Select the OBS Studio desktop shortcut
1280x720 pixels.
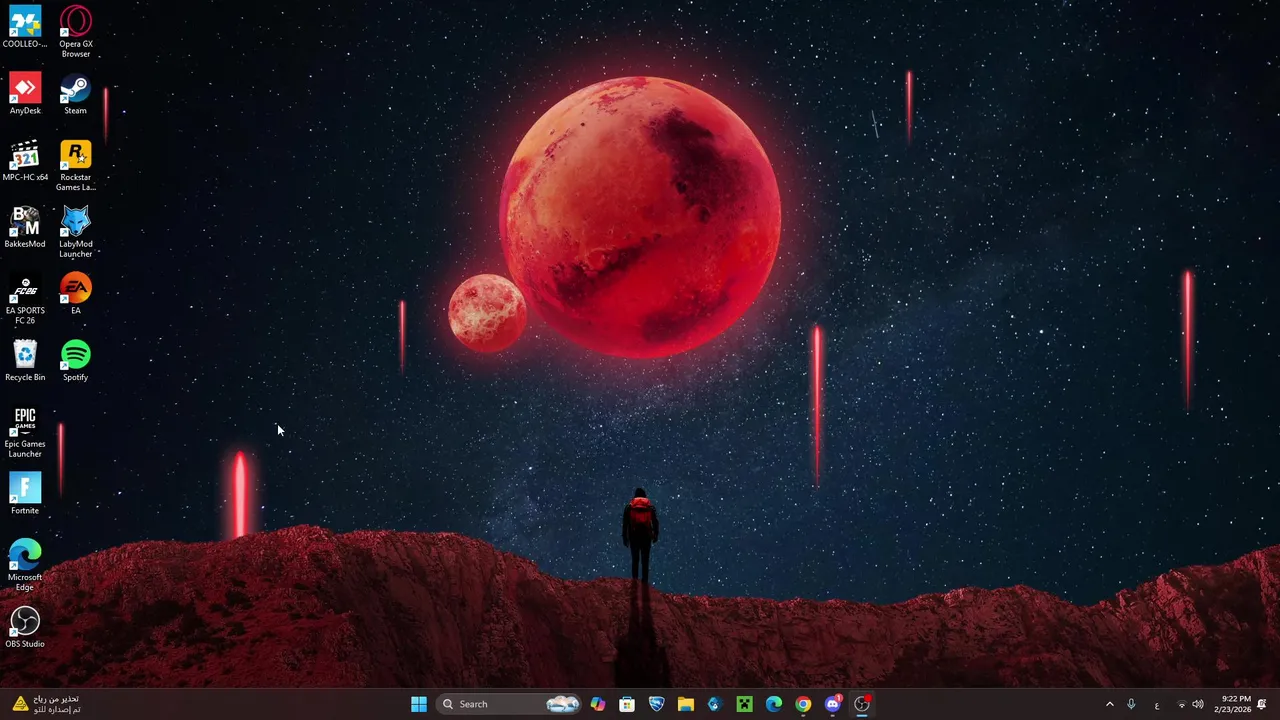(25, 627)
